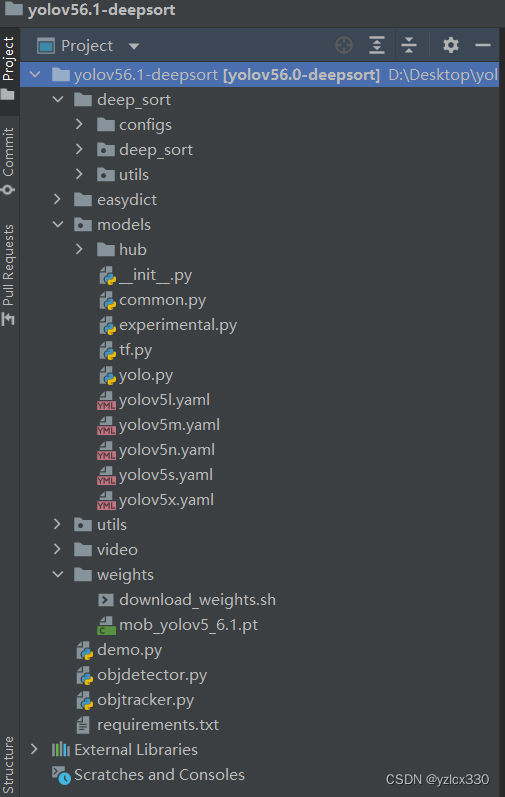Select the yolo.py file
Screen dimensions: 505x797
click(146, 375)
